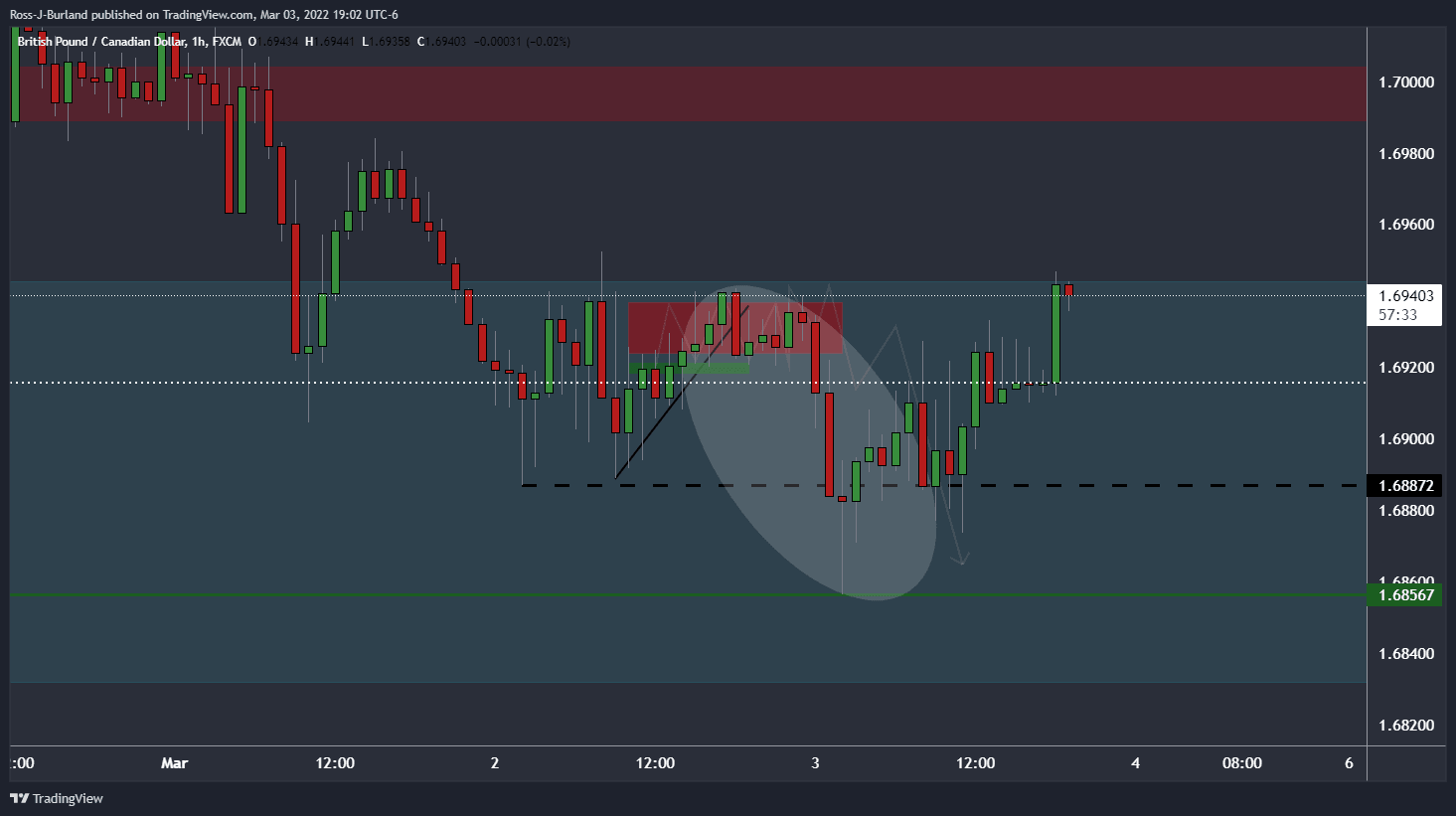The image size is (1456, 816).
Task: Click the time axis date label '6'
Action: [x=1349, y=763]
